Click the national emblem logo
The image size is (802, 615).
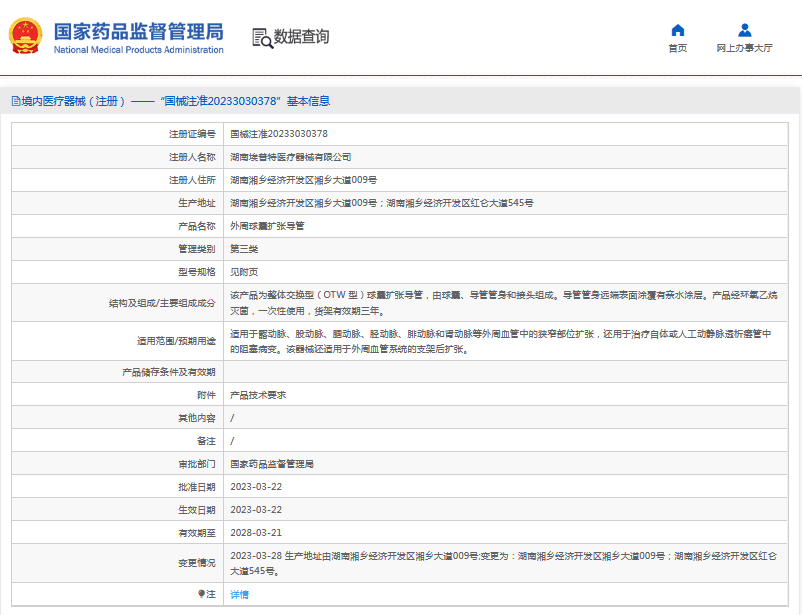(25, 36)
